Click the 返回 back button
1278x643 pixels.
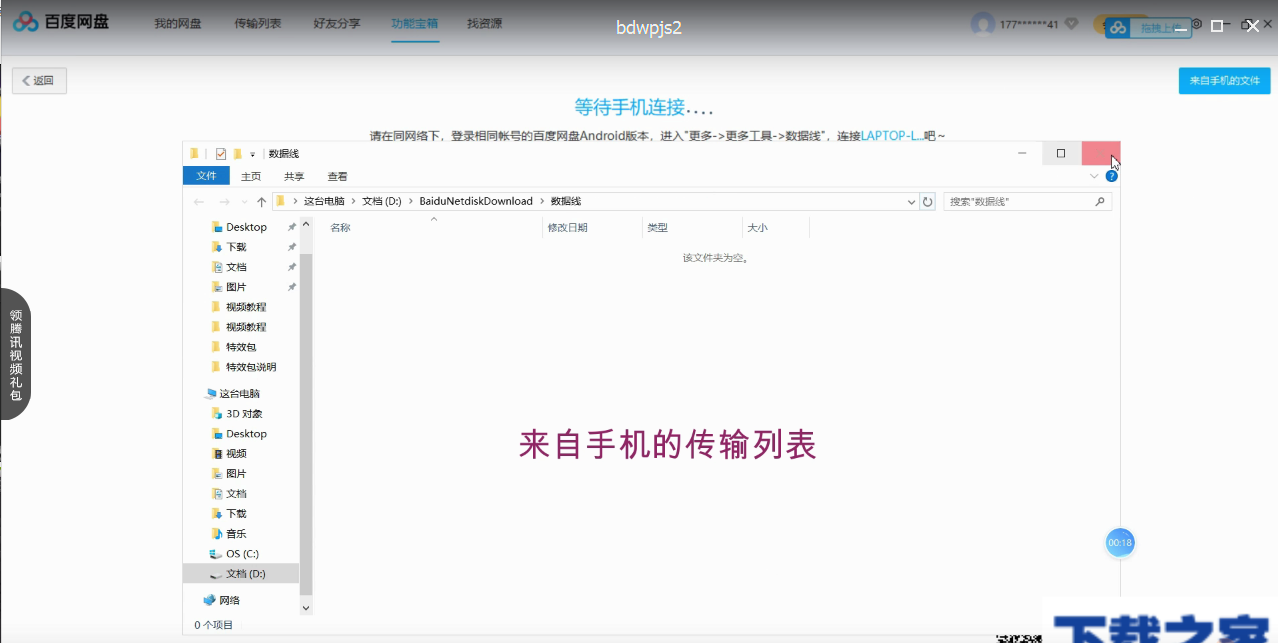pyautogui.click(x=39, y=80)
